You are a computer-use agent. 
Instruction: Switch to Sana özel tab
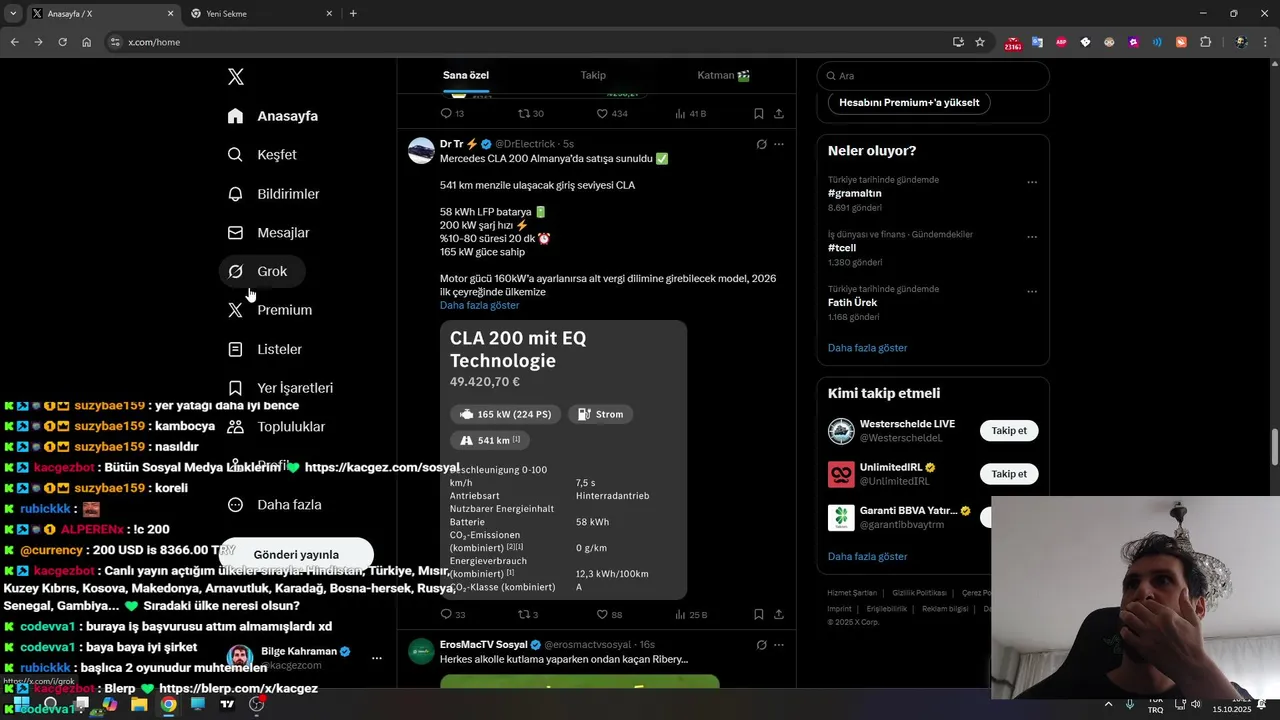pos(466,75)
